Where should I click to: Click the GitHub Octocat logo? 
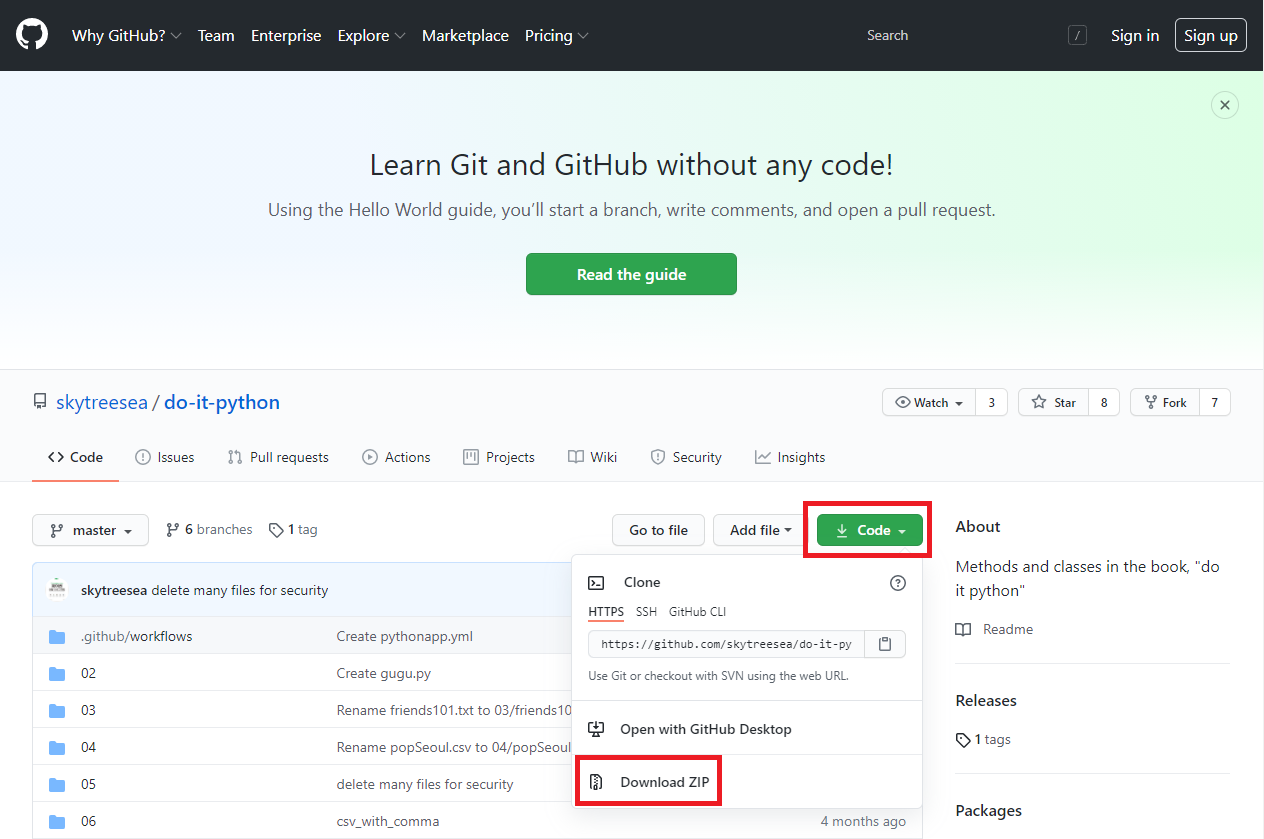tap(32, 35)
